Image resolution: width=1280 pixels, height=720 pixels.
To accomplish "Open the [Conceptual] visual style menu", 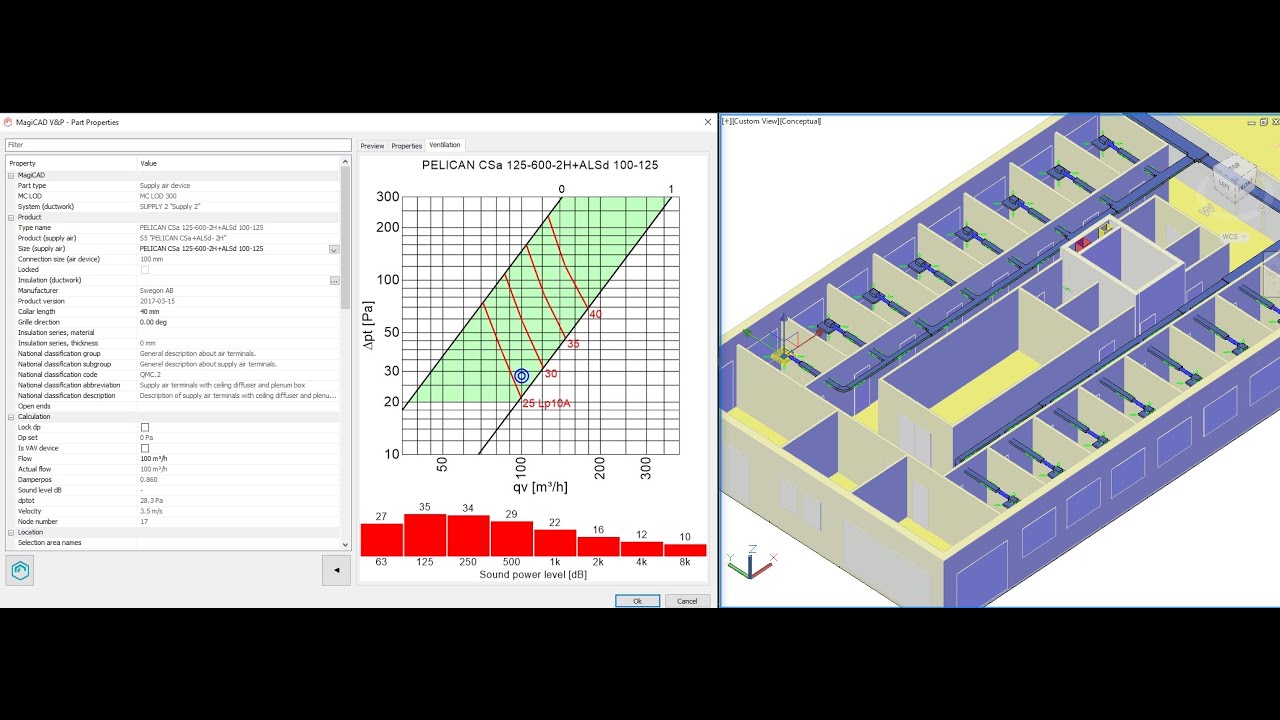I will (800, 121).
